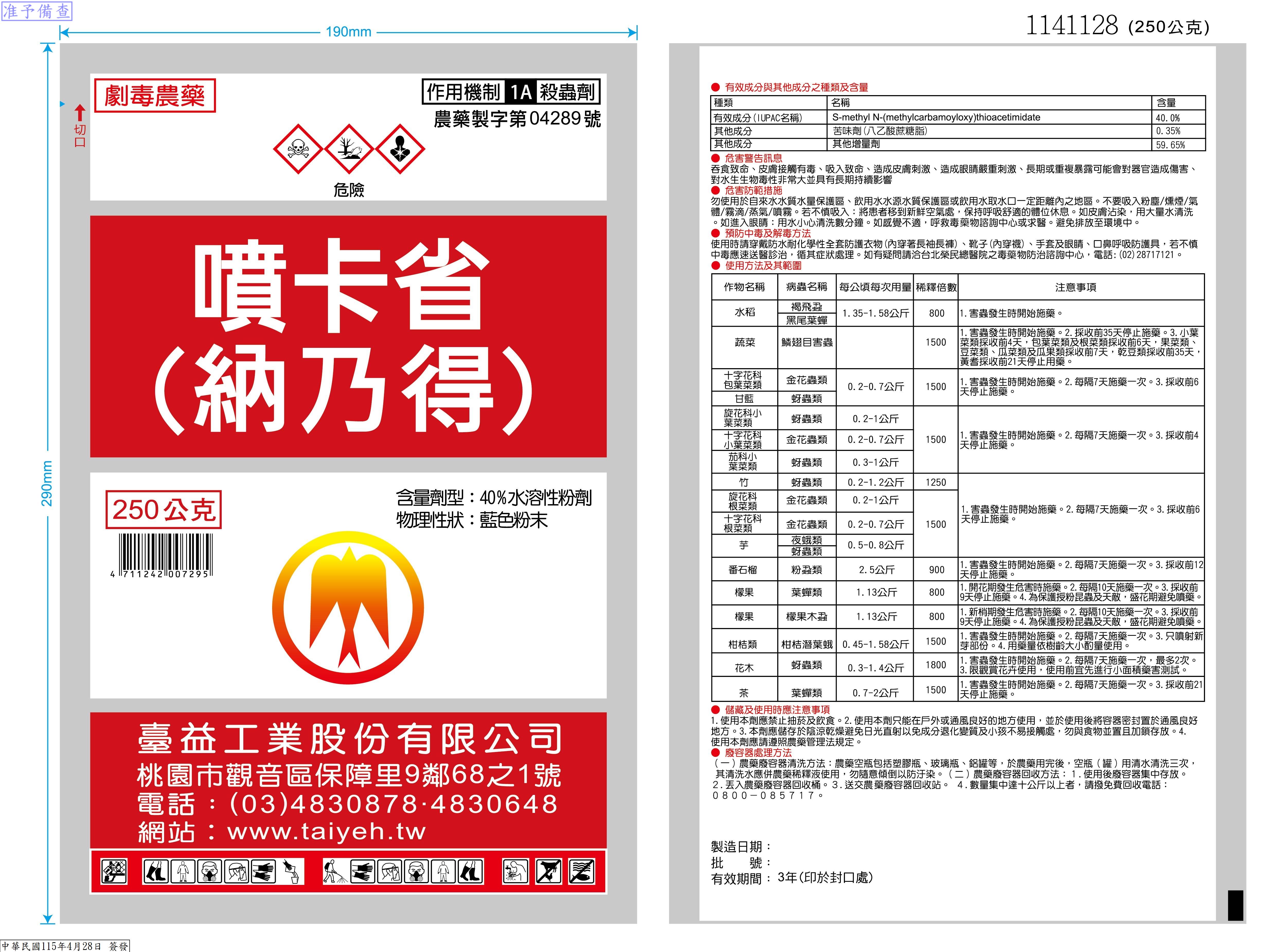Open the website www.taiyeh.tw
Screen dimensions: 1276x952
click(x=327, y=832)
